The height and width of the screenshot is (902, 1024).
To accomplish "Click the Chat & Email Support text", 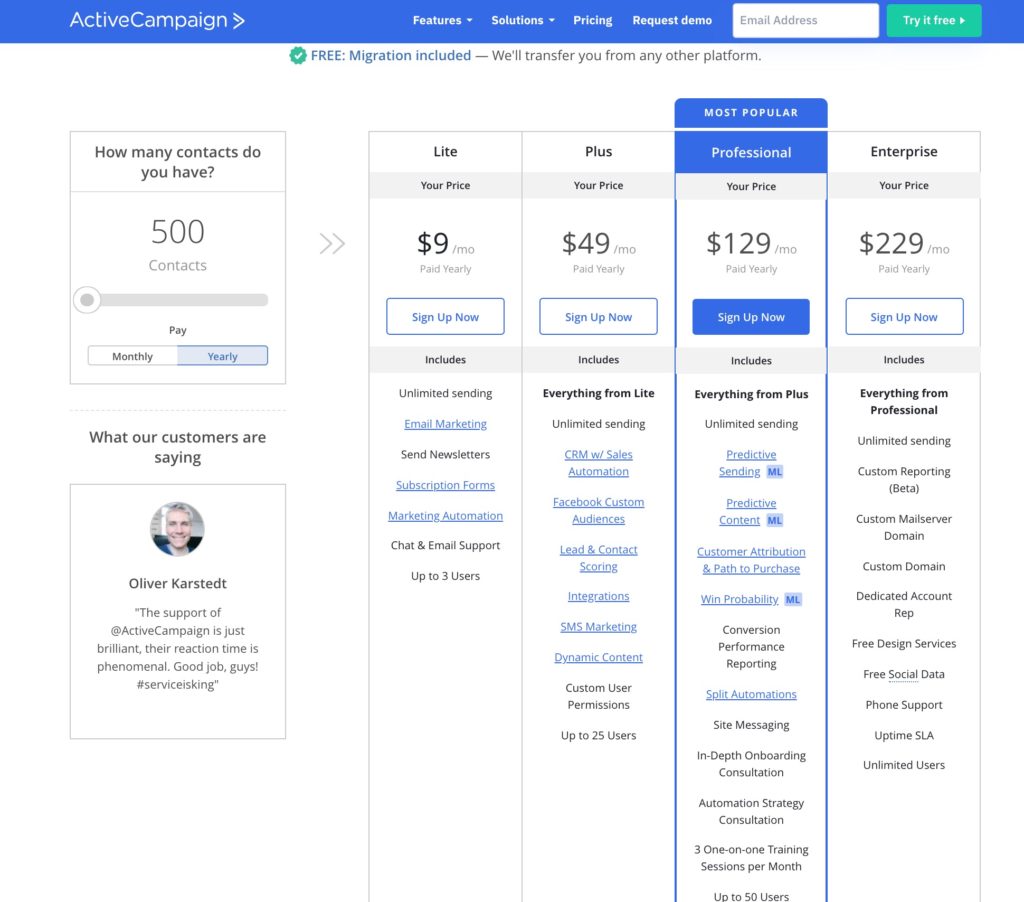I will click(445, 545).
